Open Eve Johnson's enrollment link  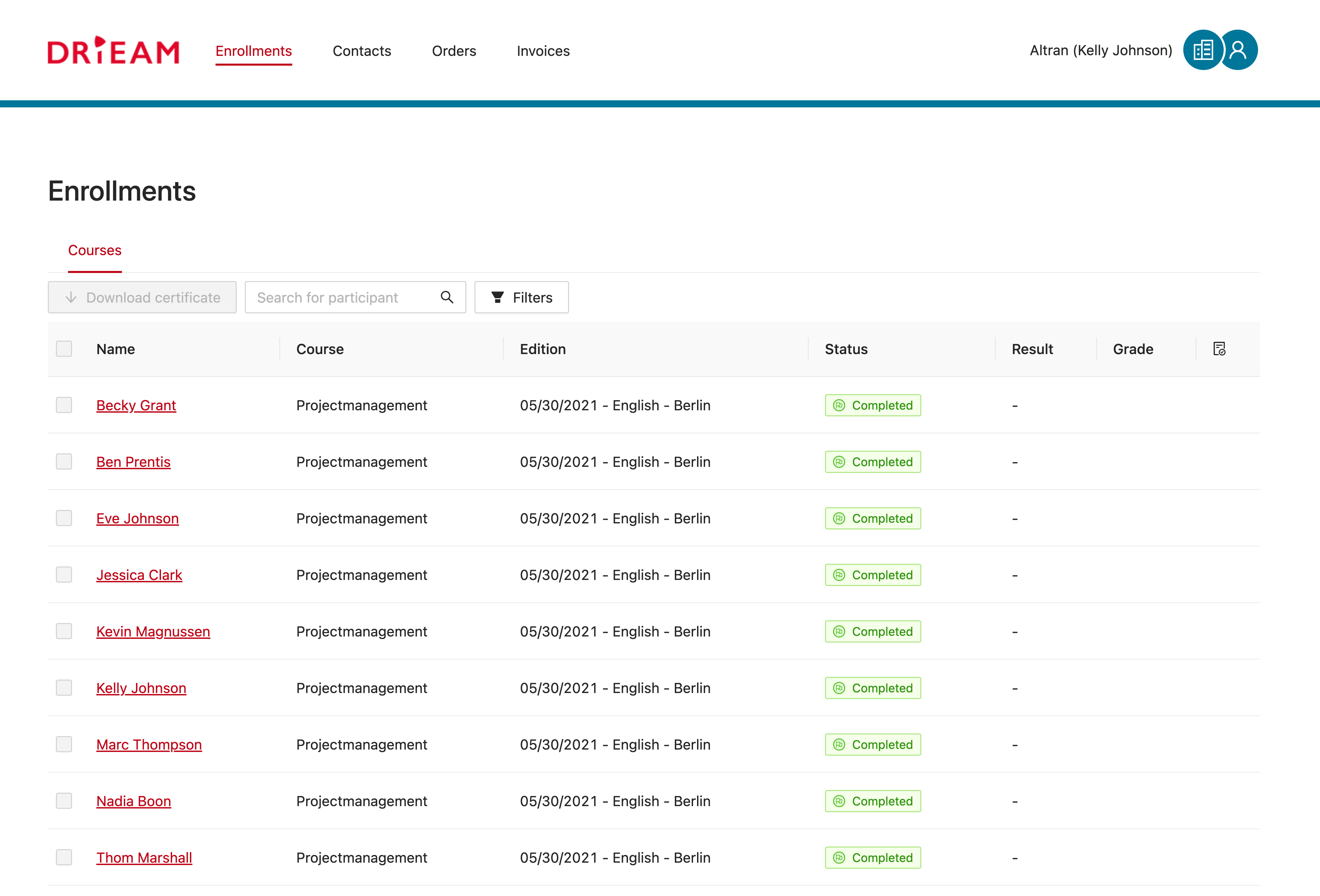click(x=137, y=518)
